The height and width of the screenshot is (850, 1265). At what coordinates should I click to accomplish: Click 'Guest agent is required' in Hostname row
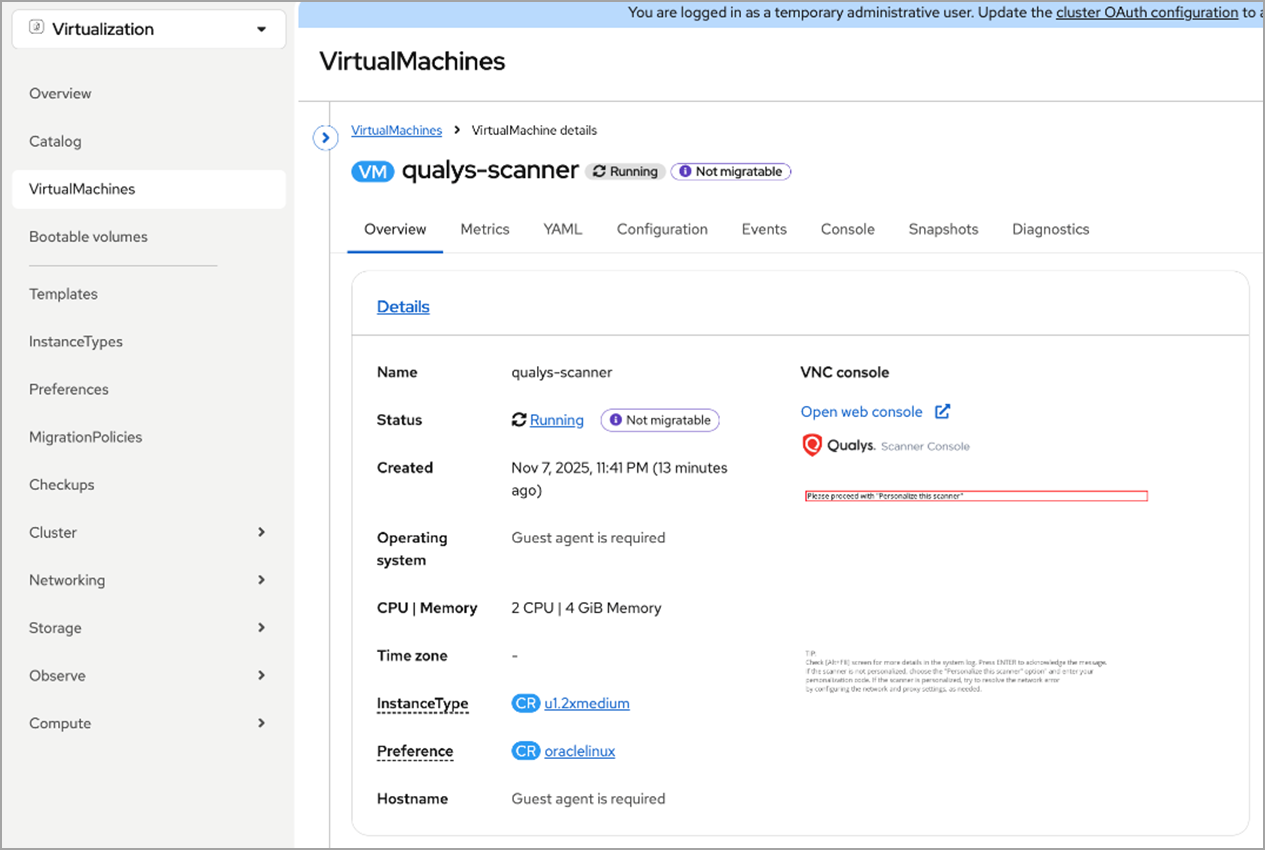[x=588, y=799]
